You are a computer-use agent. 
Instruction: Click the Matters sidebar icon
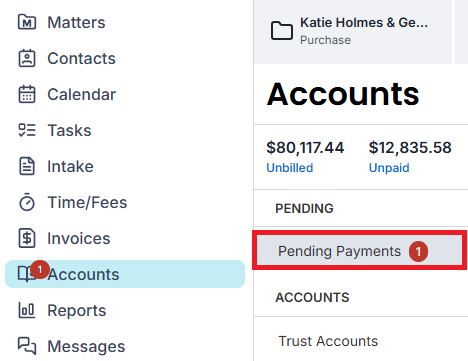click(27, 22)
